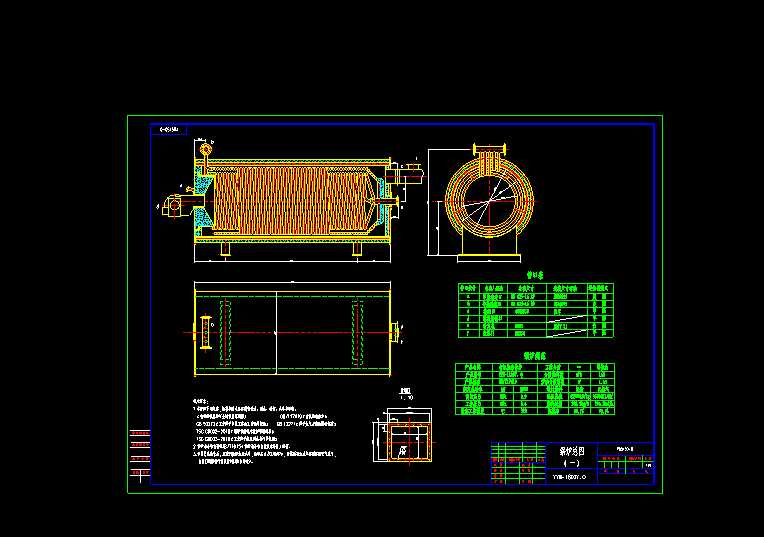The width and height of the screenshot is (764, 537).
Task: Select the small square detail view
Action: (409, 442)
